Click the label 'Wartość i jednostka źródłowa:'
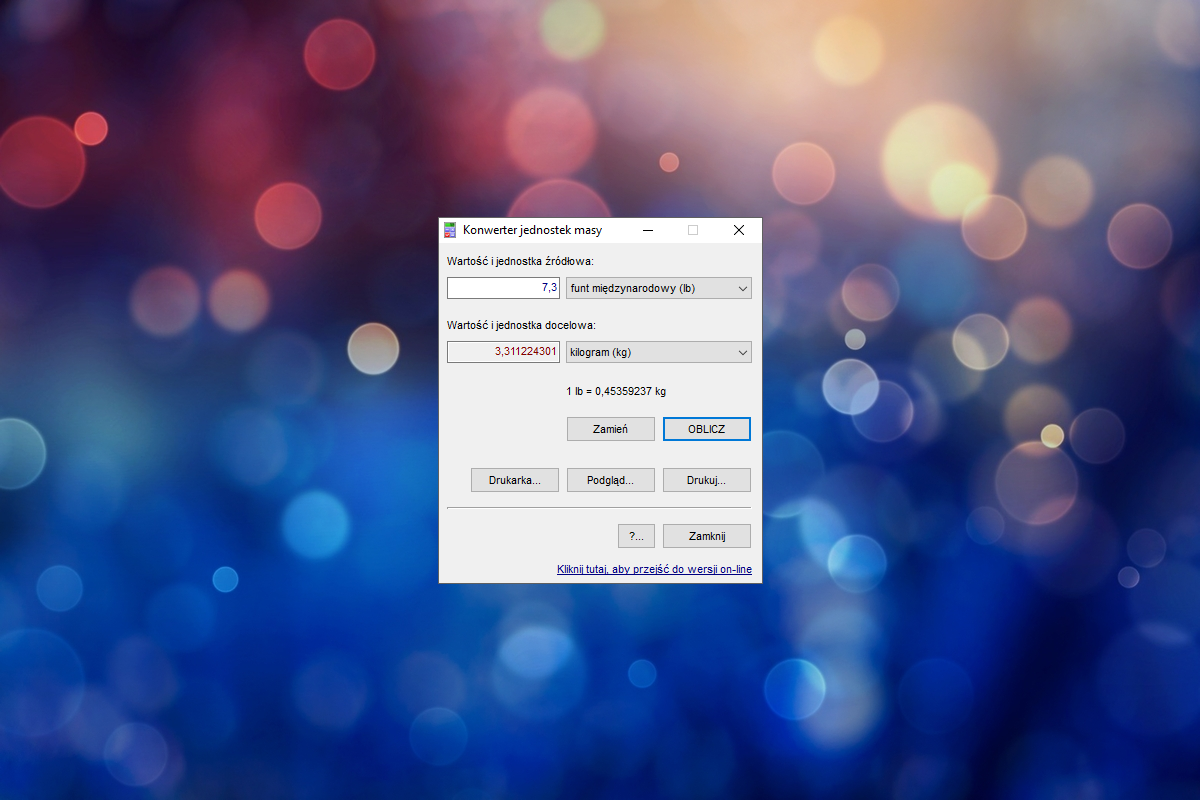Screen dimensions: 1200x800 [520, 261]
